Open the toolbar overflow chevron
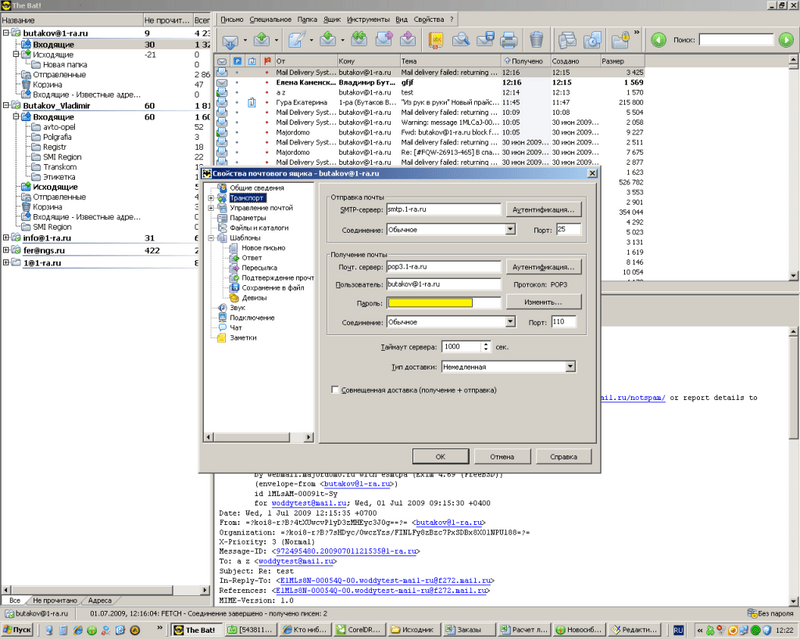This screenshot has height=639, width=800. (637, 33)
